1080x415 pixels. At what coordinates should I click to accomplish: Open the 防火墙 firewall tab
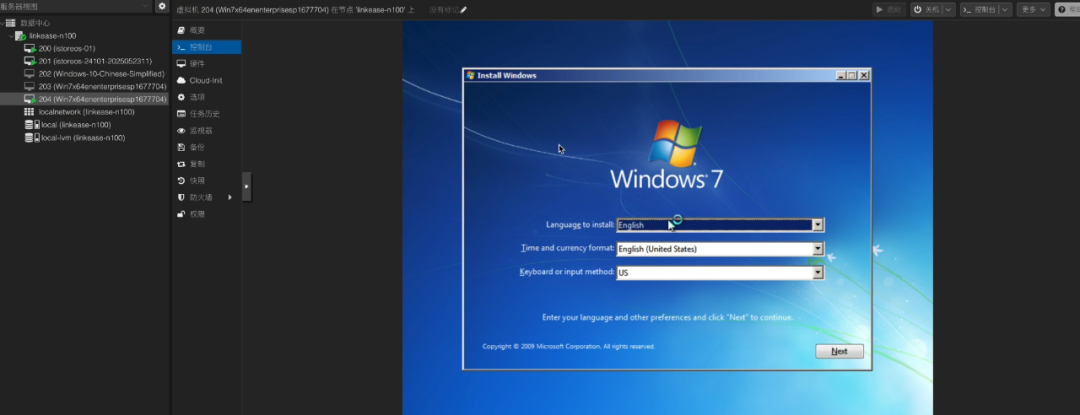[207, 198]
